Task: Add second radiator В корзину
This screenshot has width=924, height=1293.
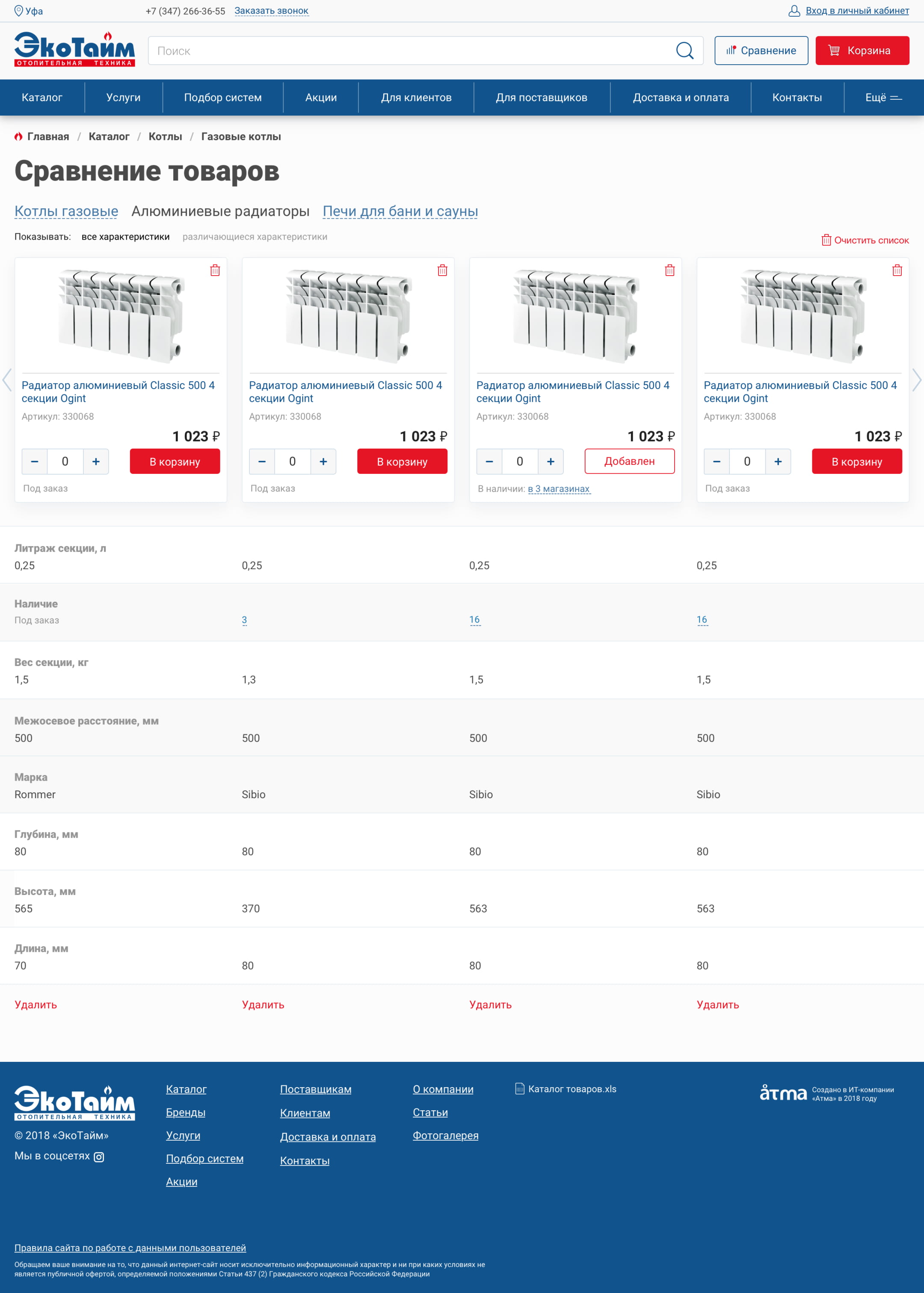Action: point(402,461)
